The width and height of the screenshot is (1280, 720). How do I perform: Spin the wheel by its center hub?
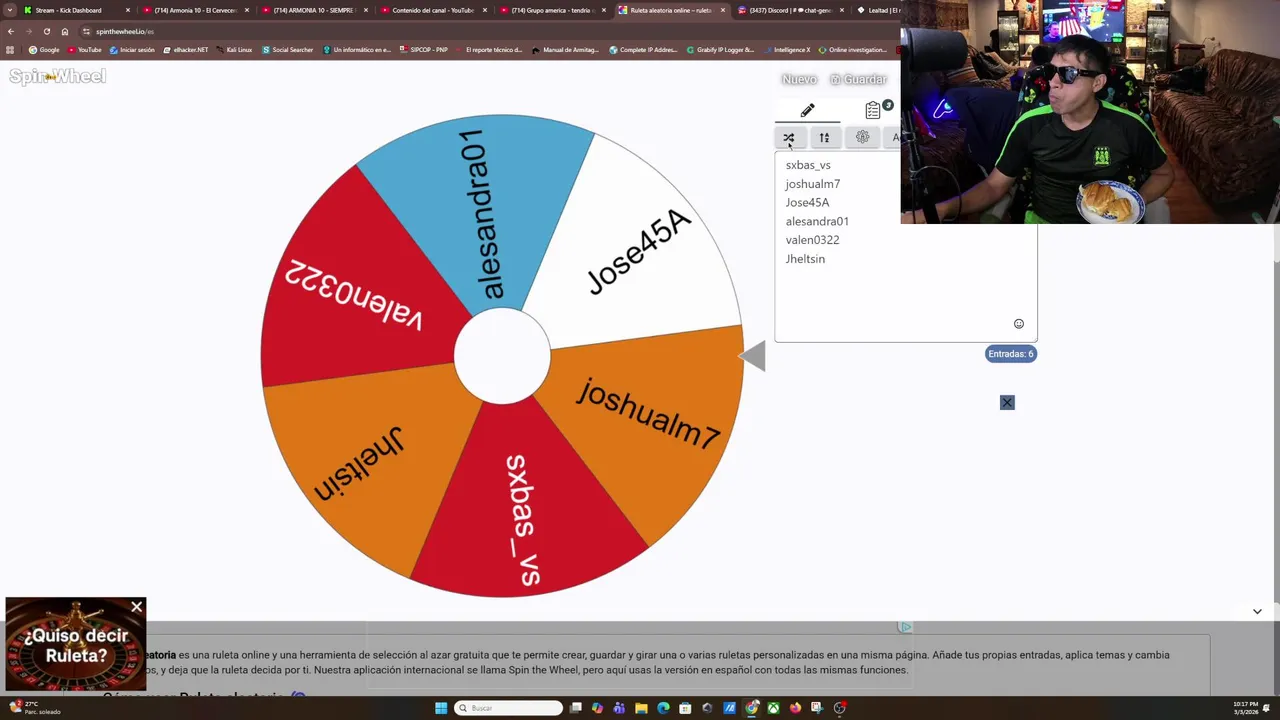(x=502, y=356)
